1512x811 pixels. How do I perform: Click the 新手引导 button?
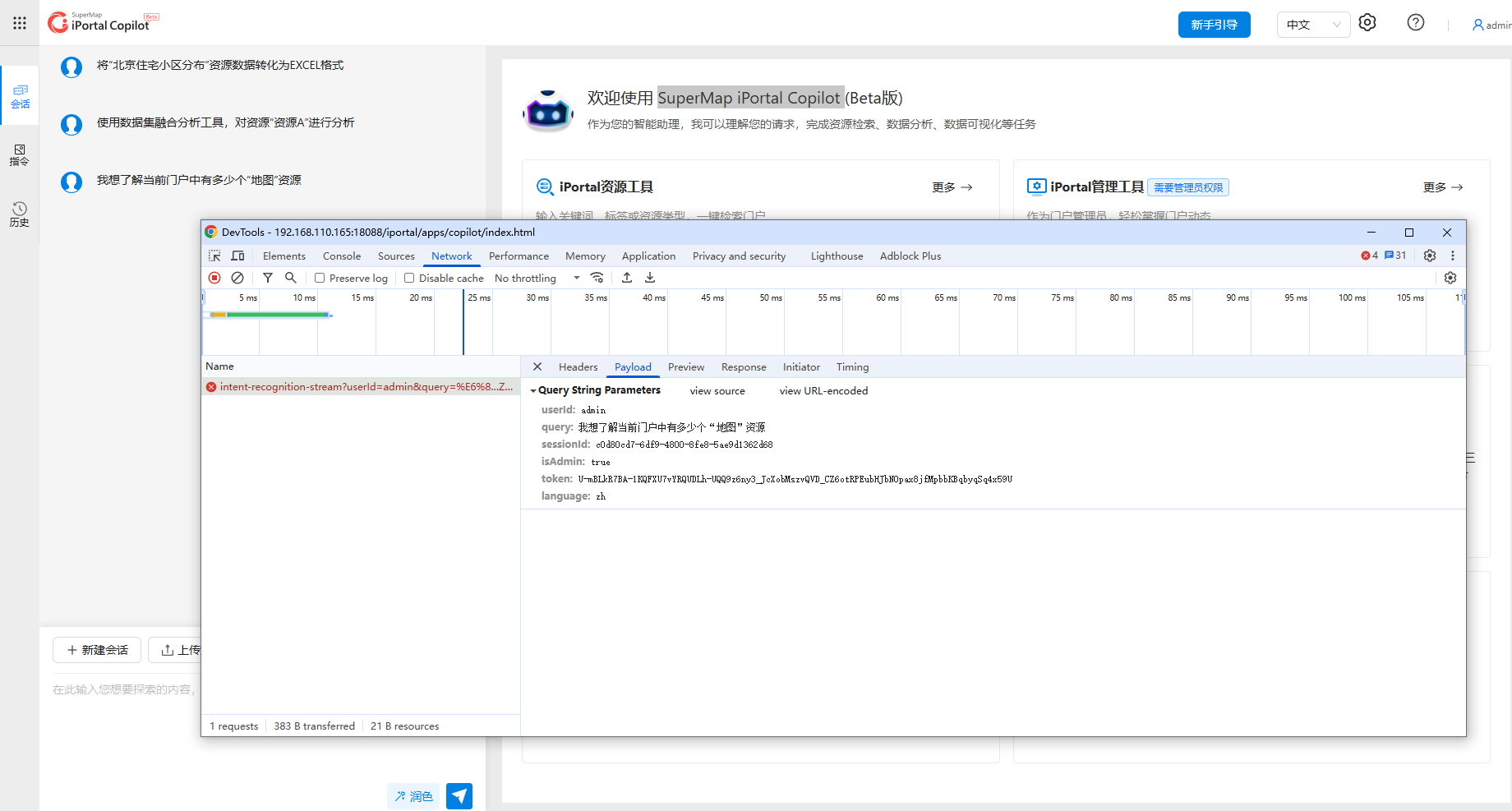coord(1215,25)
